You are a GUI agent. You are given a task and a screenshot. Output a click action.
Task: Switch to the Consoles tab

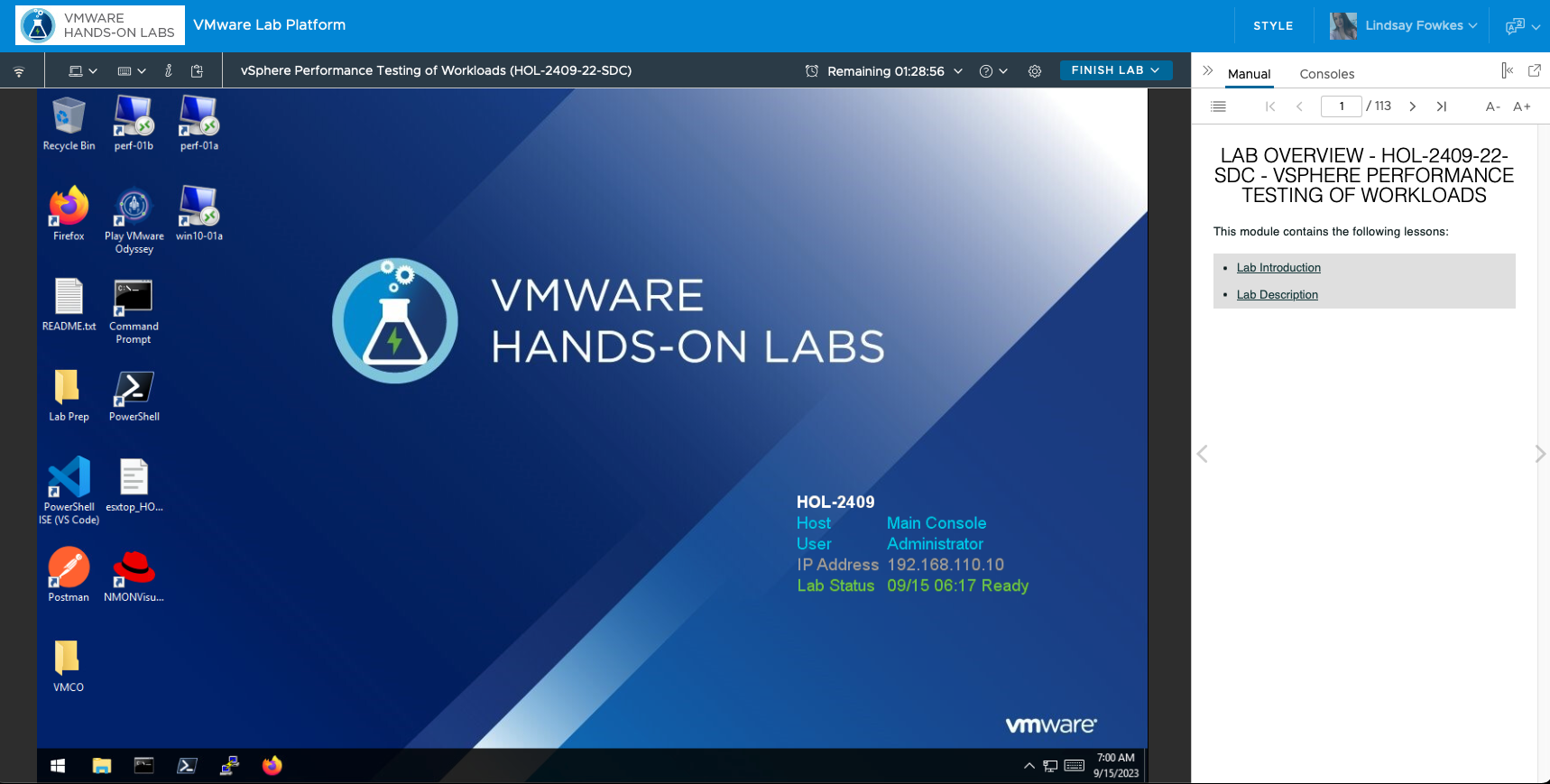coord(1327,74)
